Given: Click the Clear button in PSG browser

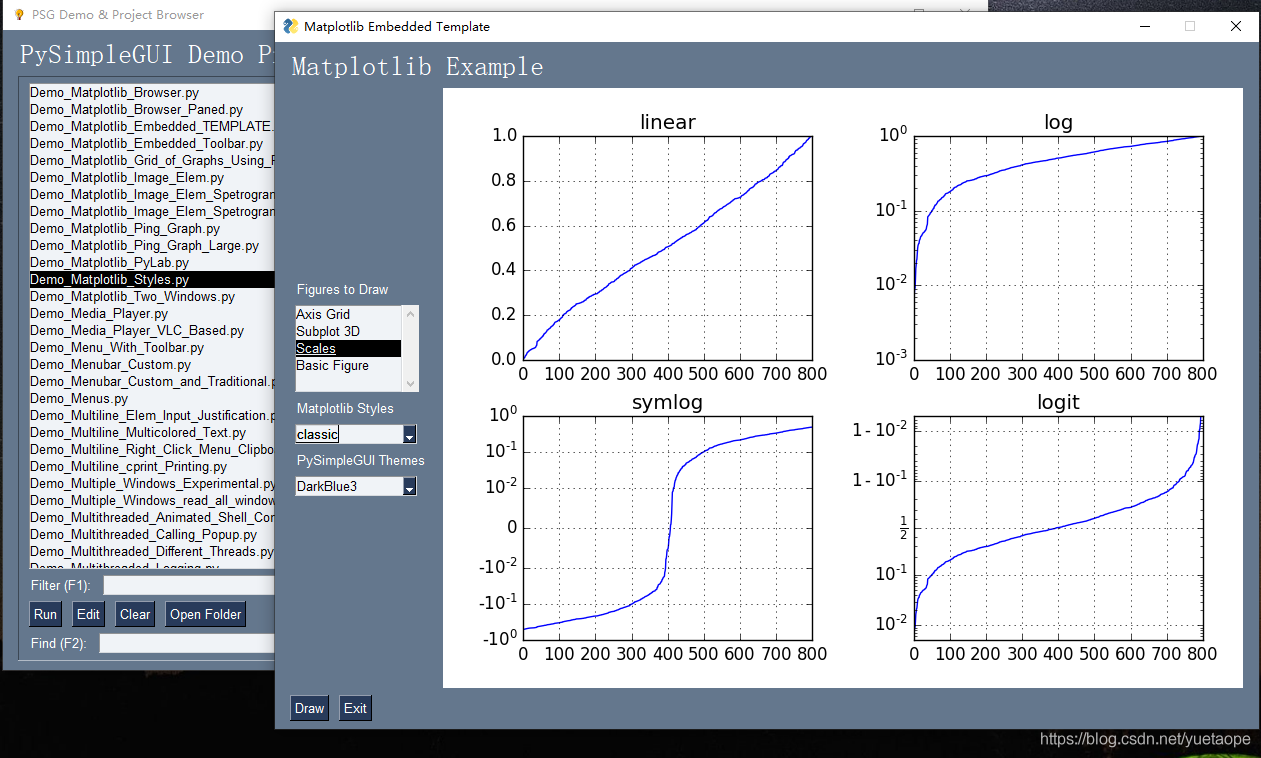Looking at the screenshot, I should pyautogui.click(x=135, y=614).
